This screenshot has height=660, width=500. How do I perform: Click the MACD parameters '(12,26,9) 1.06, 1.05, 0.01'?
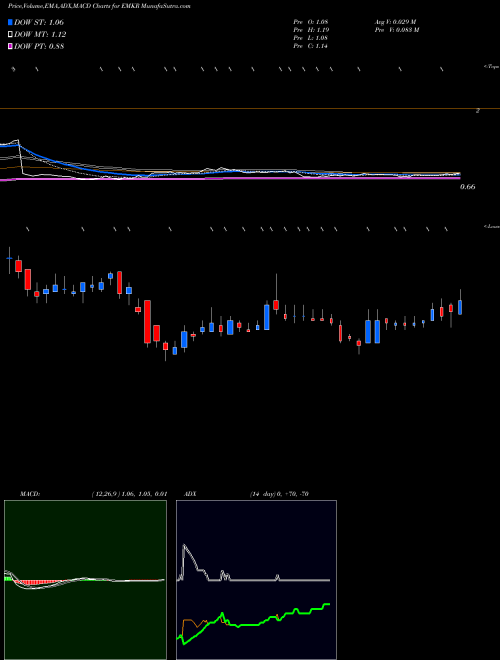(130, 494)
